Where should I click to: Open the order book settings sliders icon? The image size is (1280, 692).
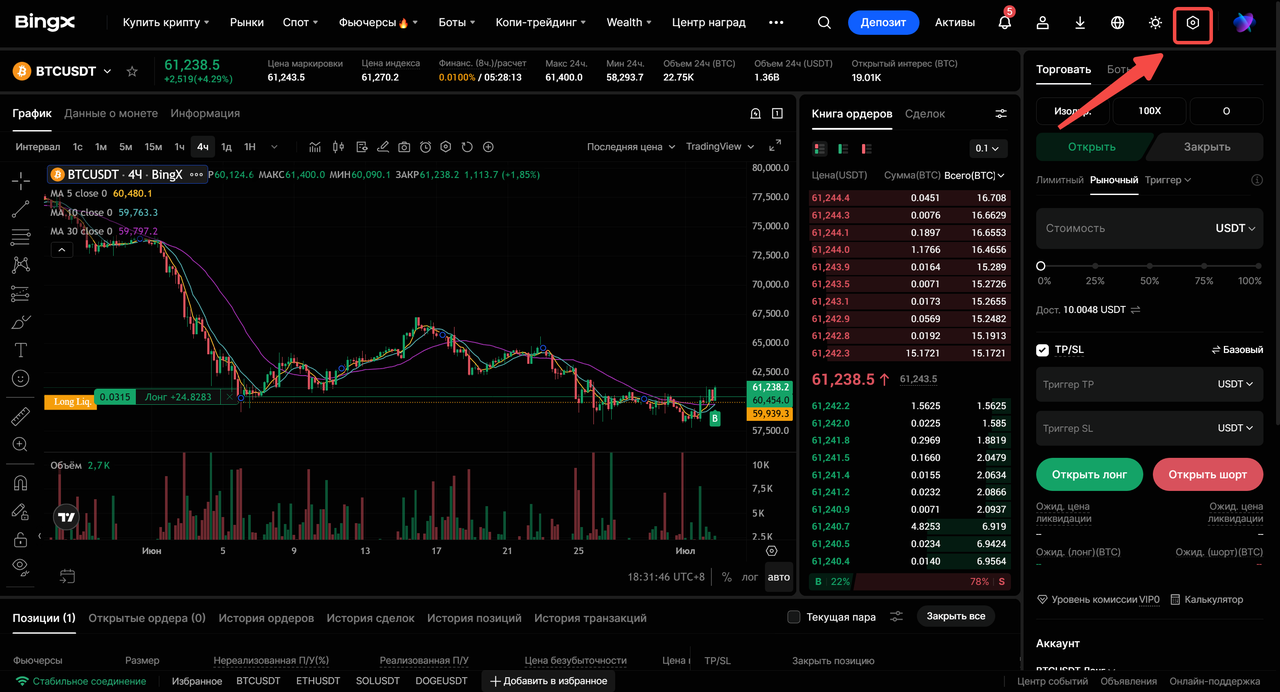tap(1001, 114)
